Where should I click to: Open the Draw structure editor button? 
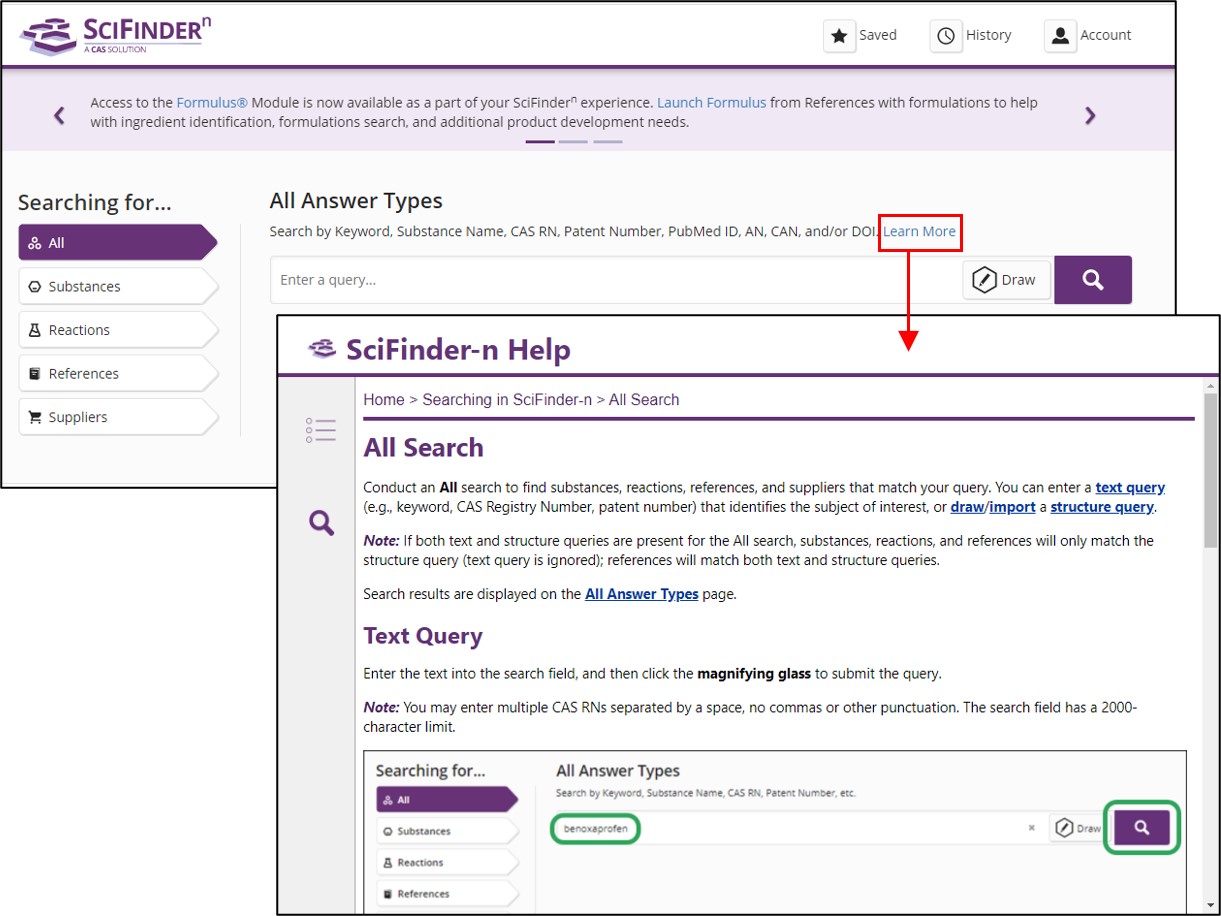pos(1007,280)
